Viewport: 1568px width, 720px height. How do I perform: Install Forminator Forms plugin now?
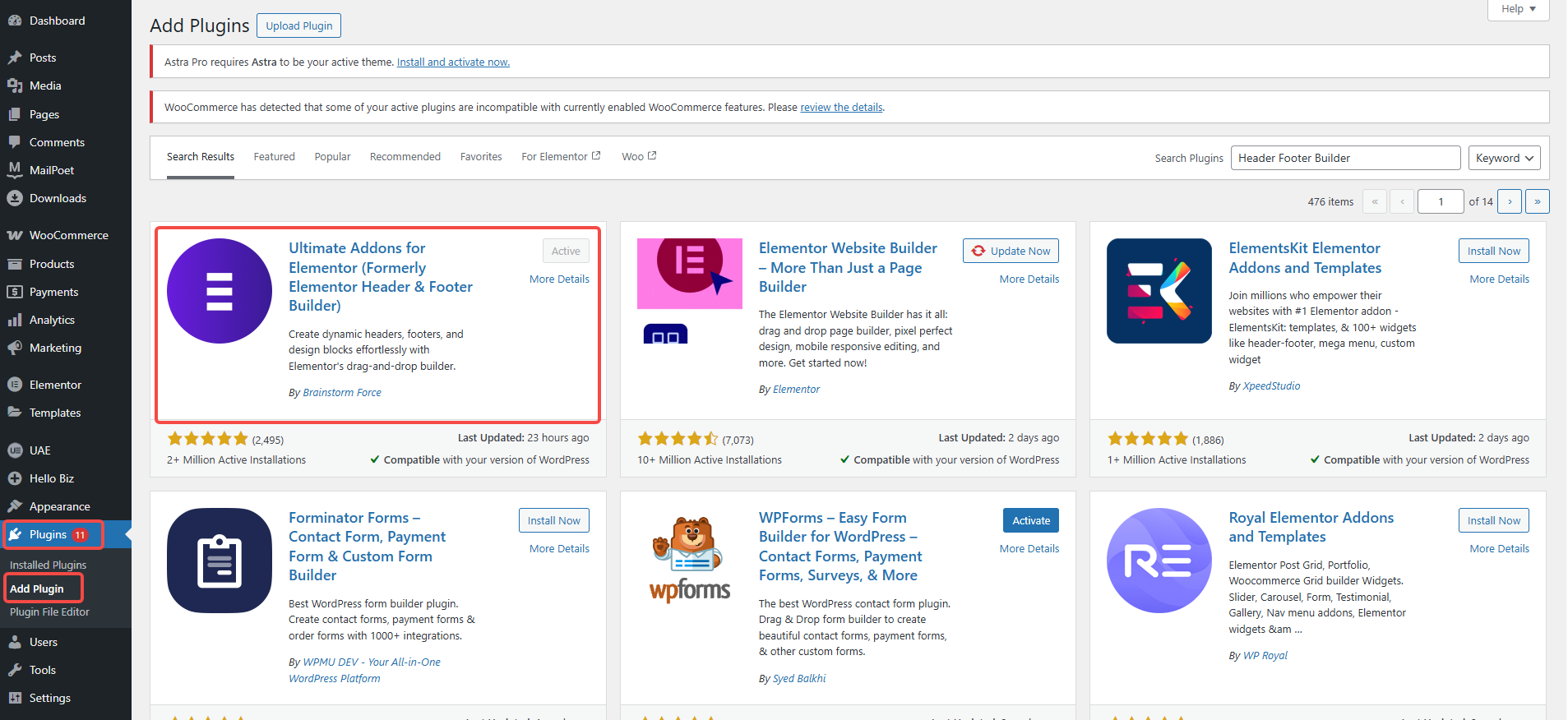554,520
